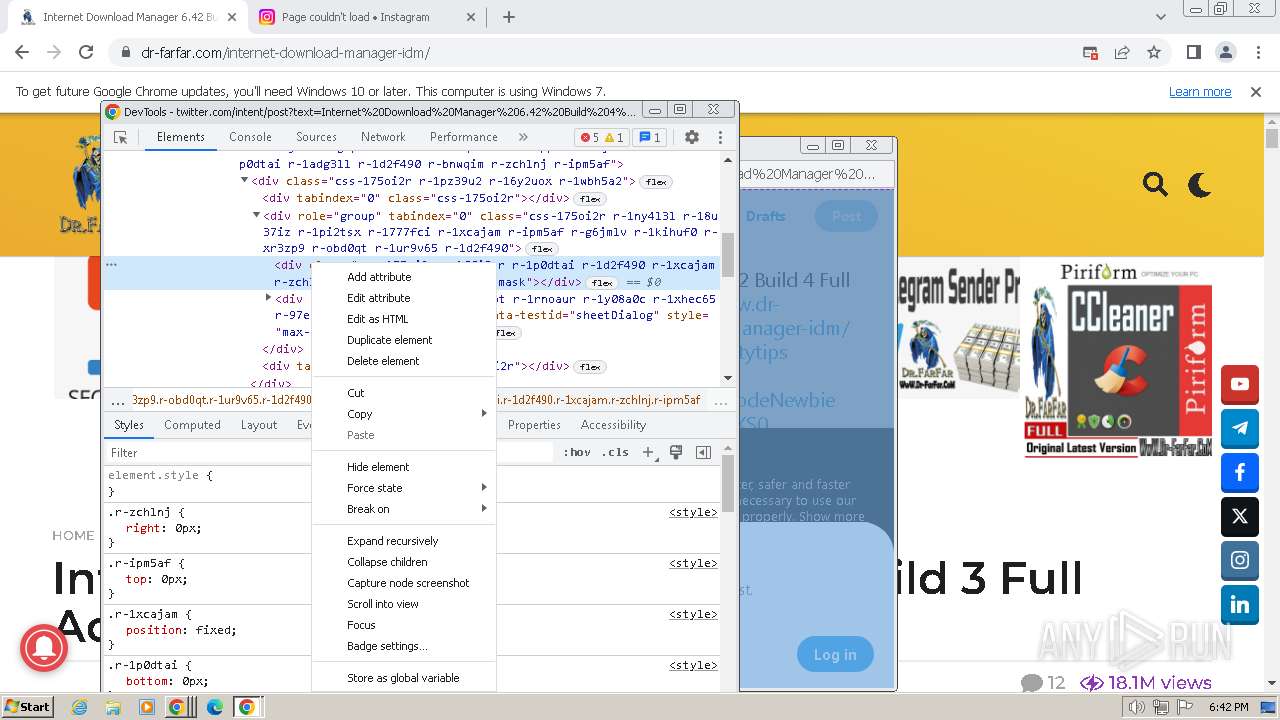This screenshot has width=1280, height=720.
Task: Activate the DevTools element inspector picker
Action: tap(120, 137)
